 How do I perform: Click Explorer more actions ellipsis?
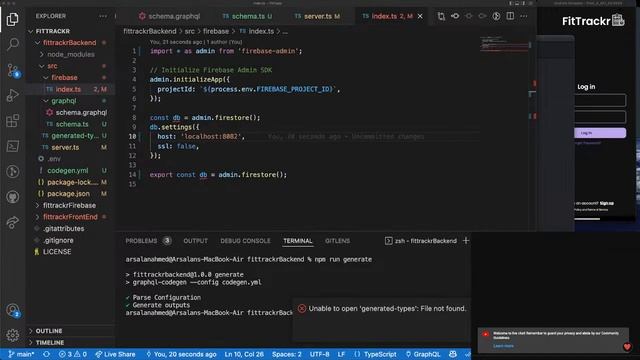(103, 16)
